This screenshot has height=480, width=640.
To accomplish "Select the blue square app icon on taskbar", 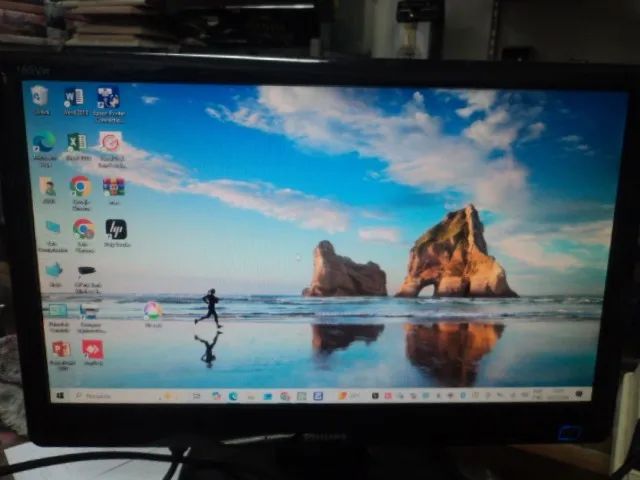I will [318, 396].
